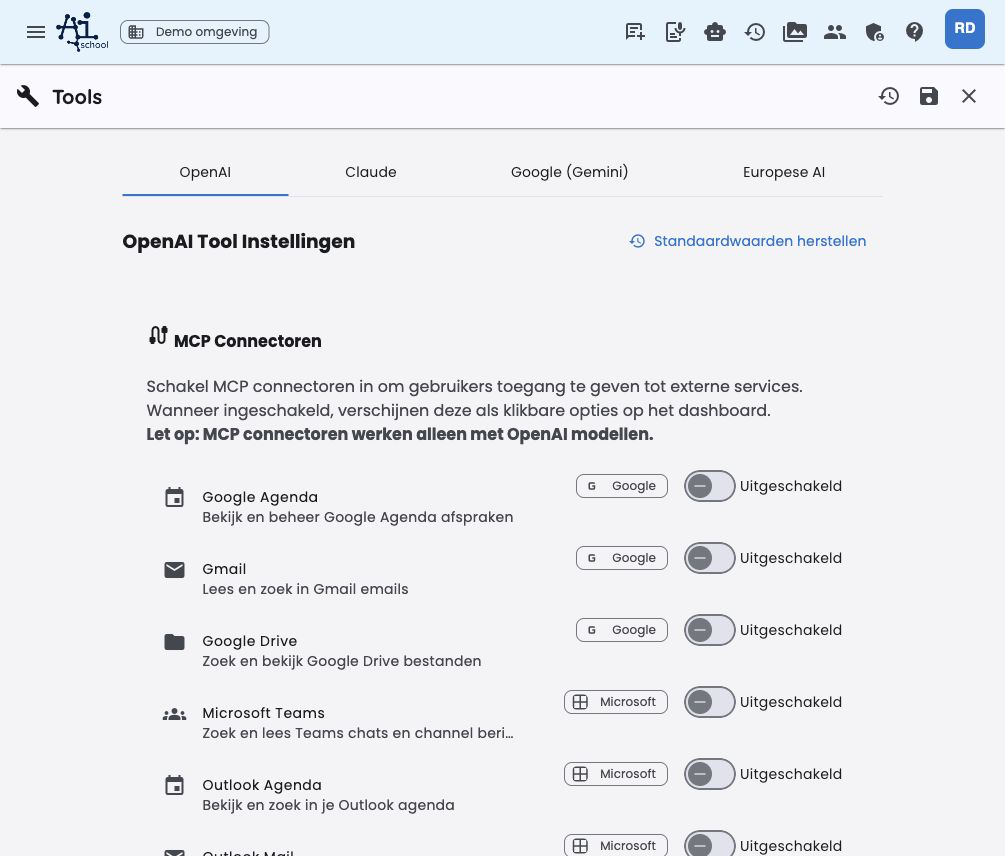Open the admin shield icon
Viewport: 1005px width, 856px height.
[x=874, y=31]
